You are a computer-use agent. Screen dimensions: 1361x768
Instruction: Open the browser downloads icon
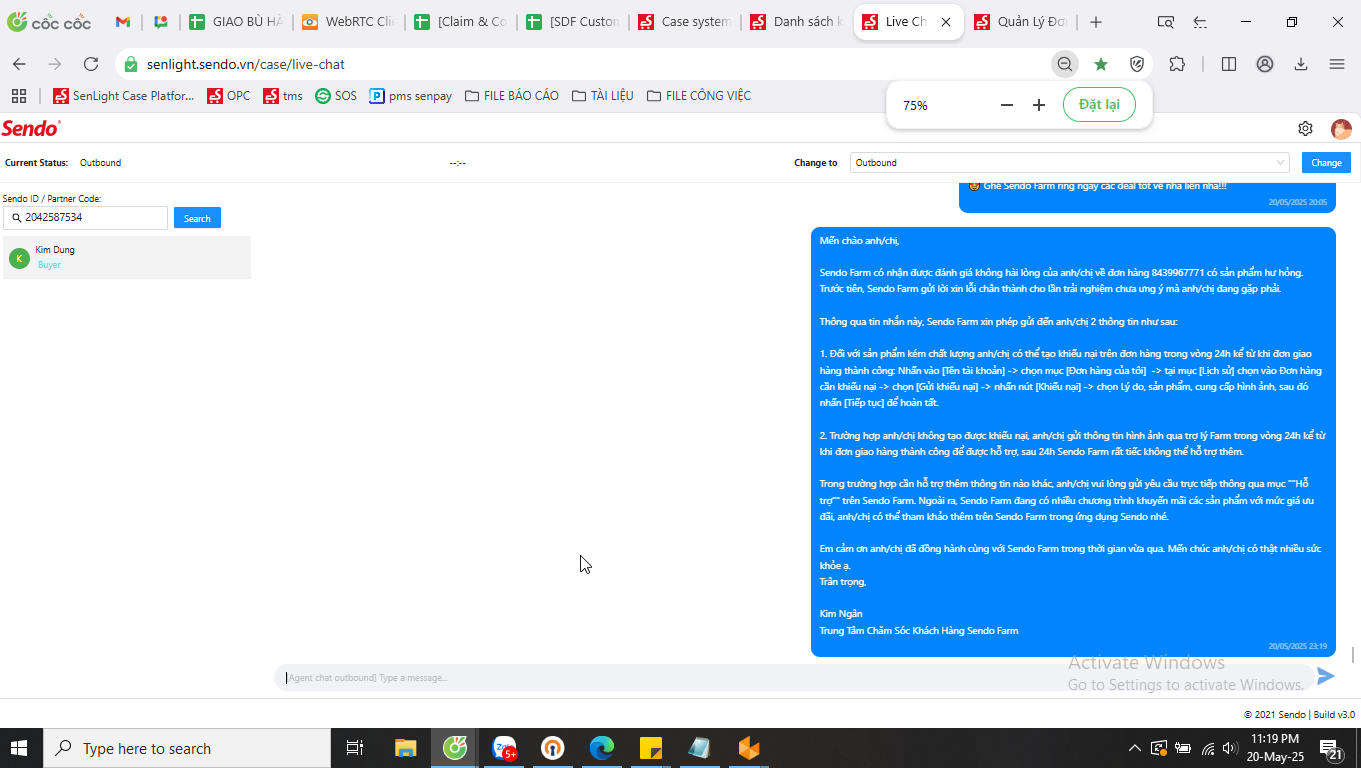(x=1301, y=64)
